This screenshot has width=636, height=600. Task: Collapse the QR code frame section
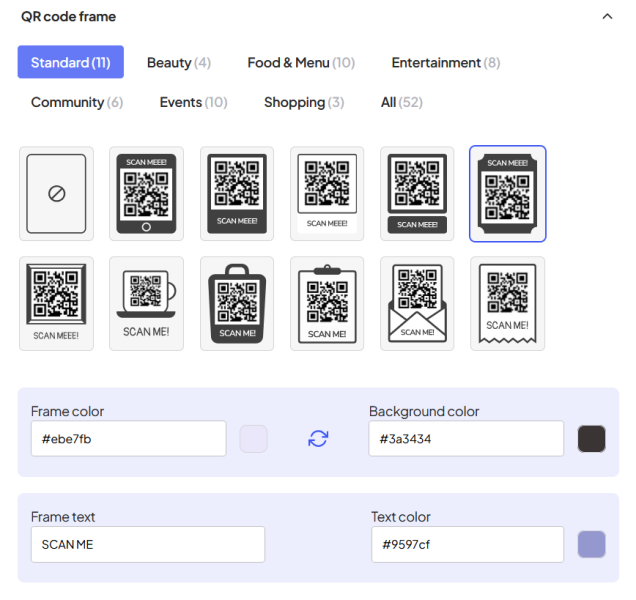[607, 17]
